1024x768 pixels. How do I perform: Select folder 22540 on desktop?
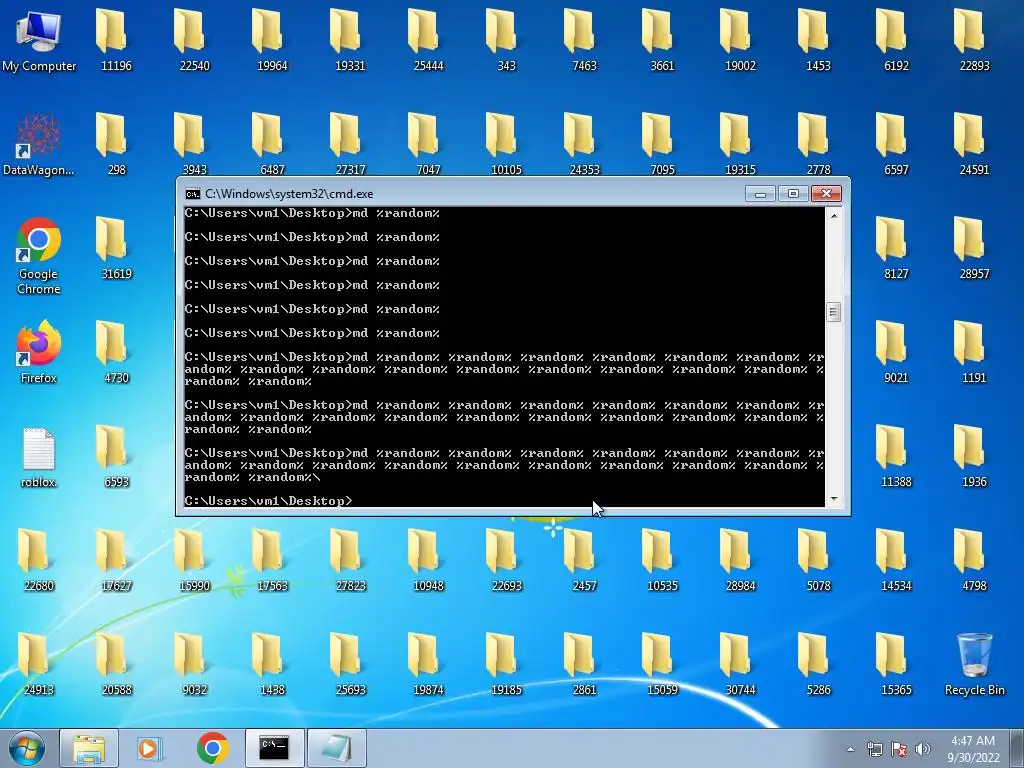tap(195, 41)
